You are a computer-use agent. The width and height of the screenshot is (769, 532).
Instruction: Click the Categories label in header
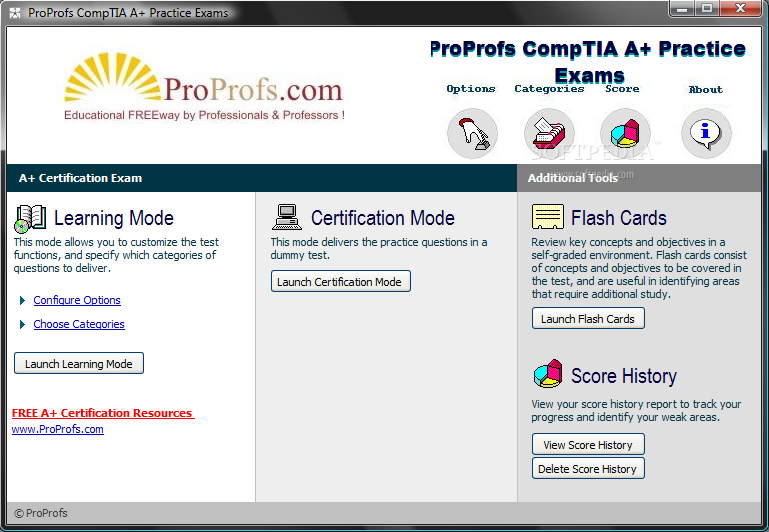(x=549, y=89)
